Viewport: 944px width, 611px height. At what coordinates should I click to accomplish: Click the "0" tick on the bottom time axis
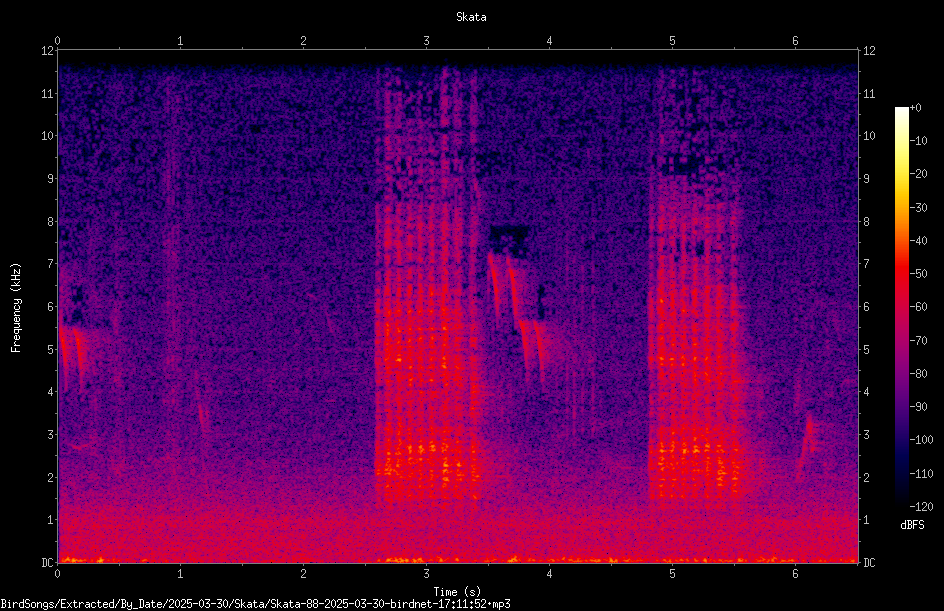pyautogui.click(x=57, y=574)
